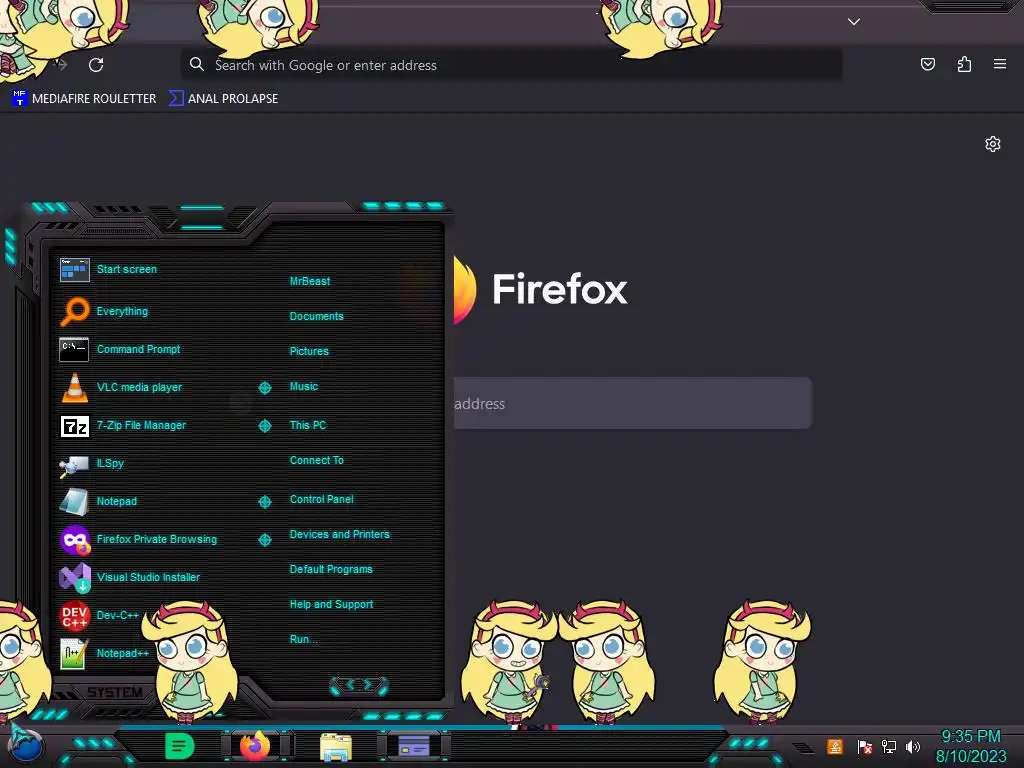Screen dimensions: 1024x768
Task: Open the clock showing 9:35 PM
Action: pyautogui.click(x=971, y=746)
